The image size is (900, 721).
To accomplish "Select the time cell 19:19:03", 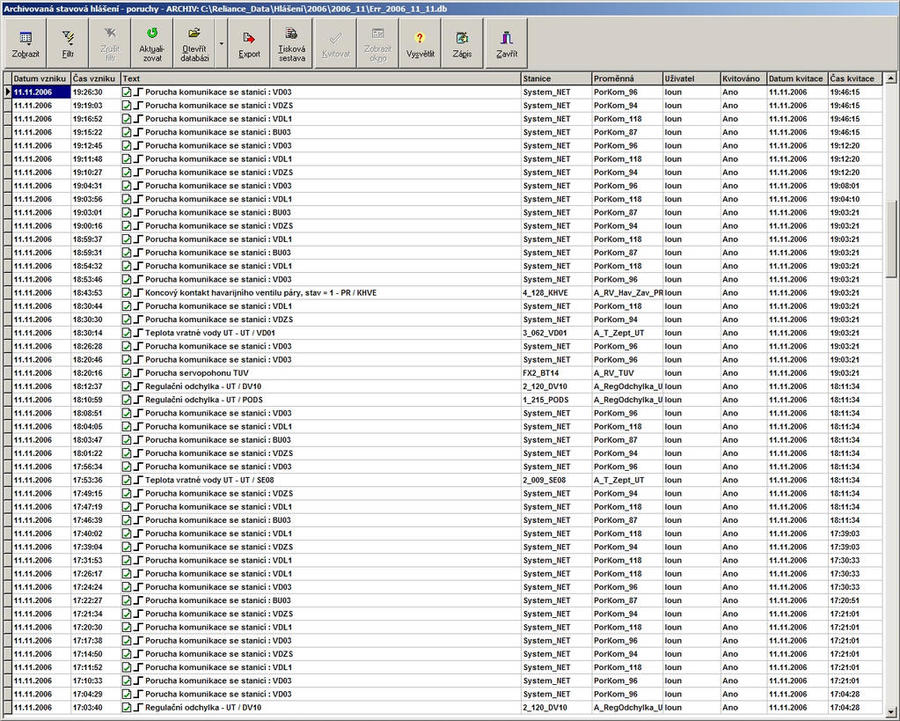I will click(95, 106).
